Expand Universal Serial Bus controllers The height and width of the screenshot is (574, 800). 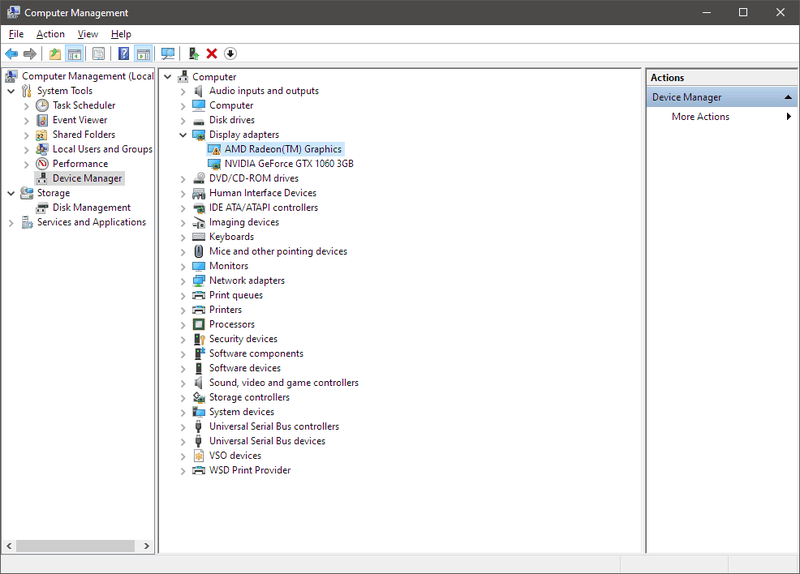pos(183,427)
